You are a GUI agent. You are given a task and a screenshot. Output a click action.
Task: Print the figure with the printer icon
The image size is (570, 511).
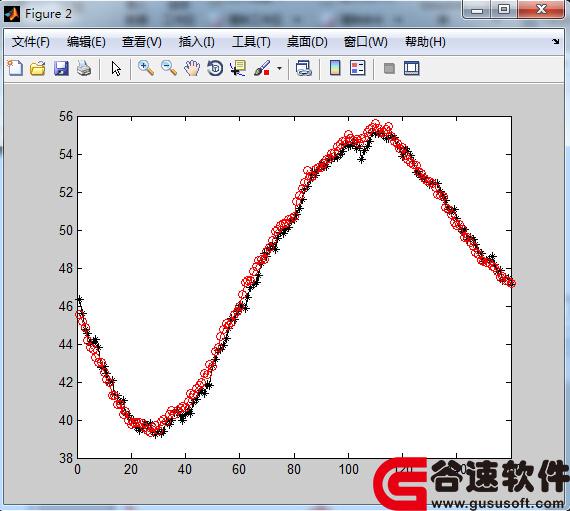(x=84, y=68)
